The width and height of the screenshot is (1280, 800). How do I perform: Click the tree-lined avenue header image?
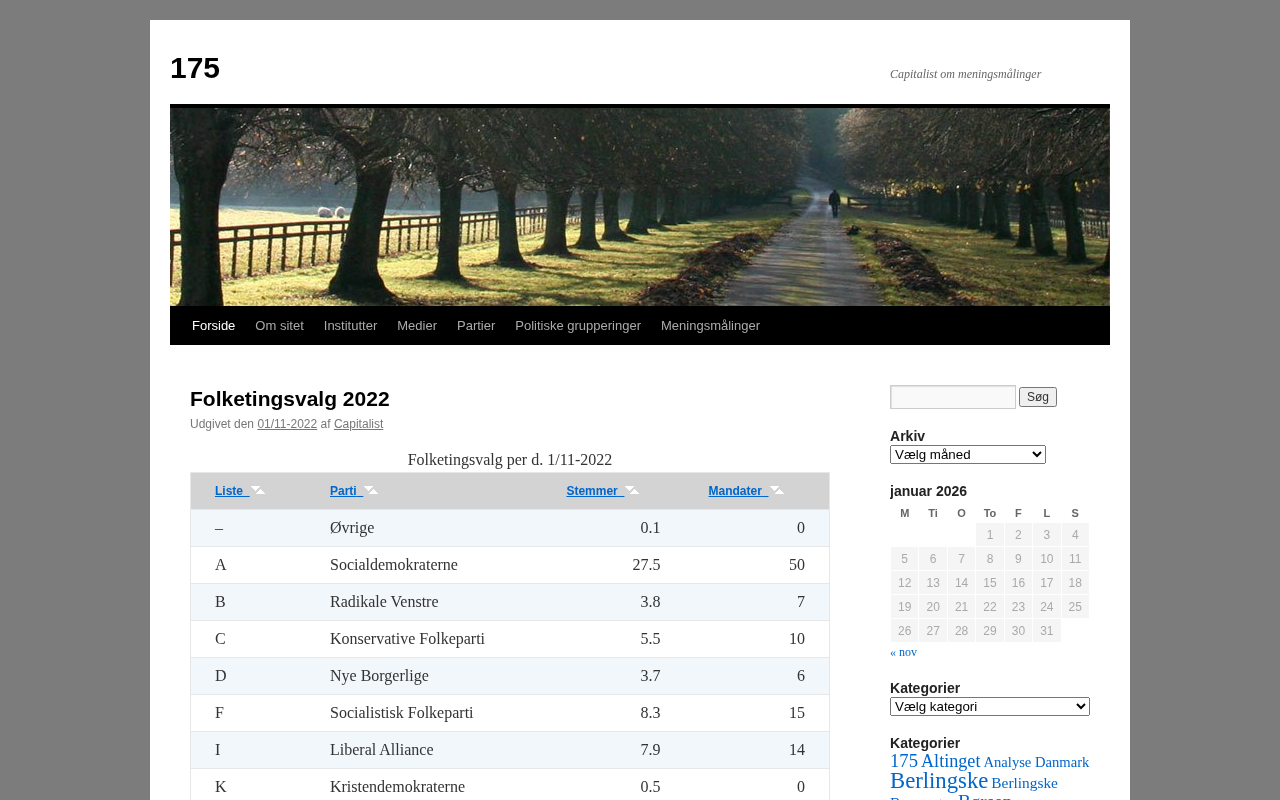click(x=640, y=206)
